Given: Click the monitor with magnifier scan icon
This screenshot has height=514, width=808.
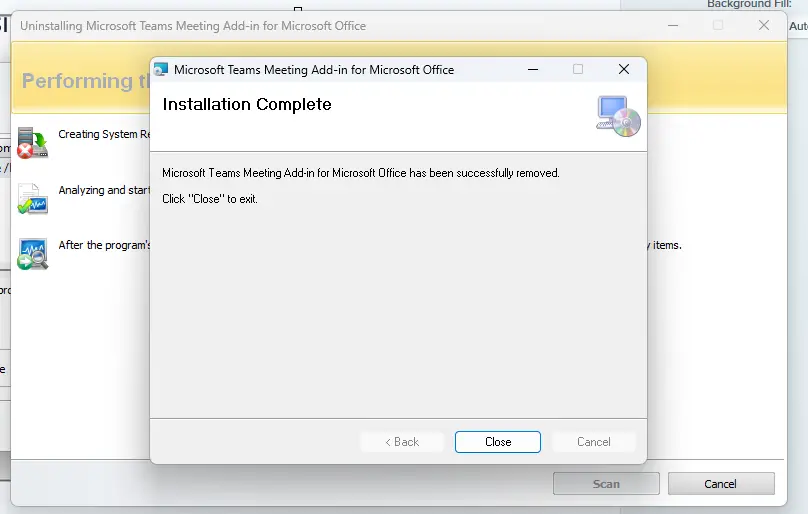Looking at the screenshot, I should point(32,253).
